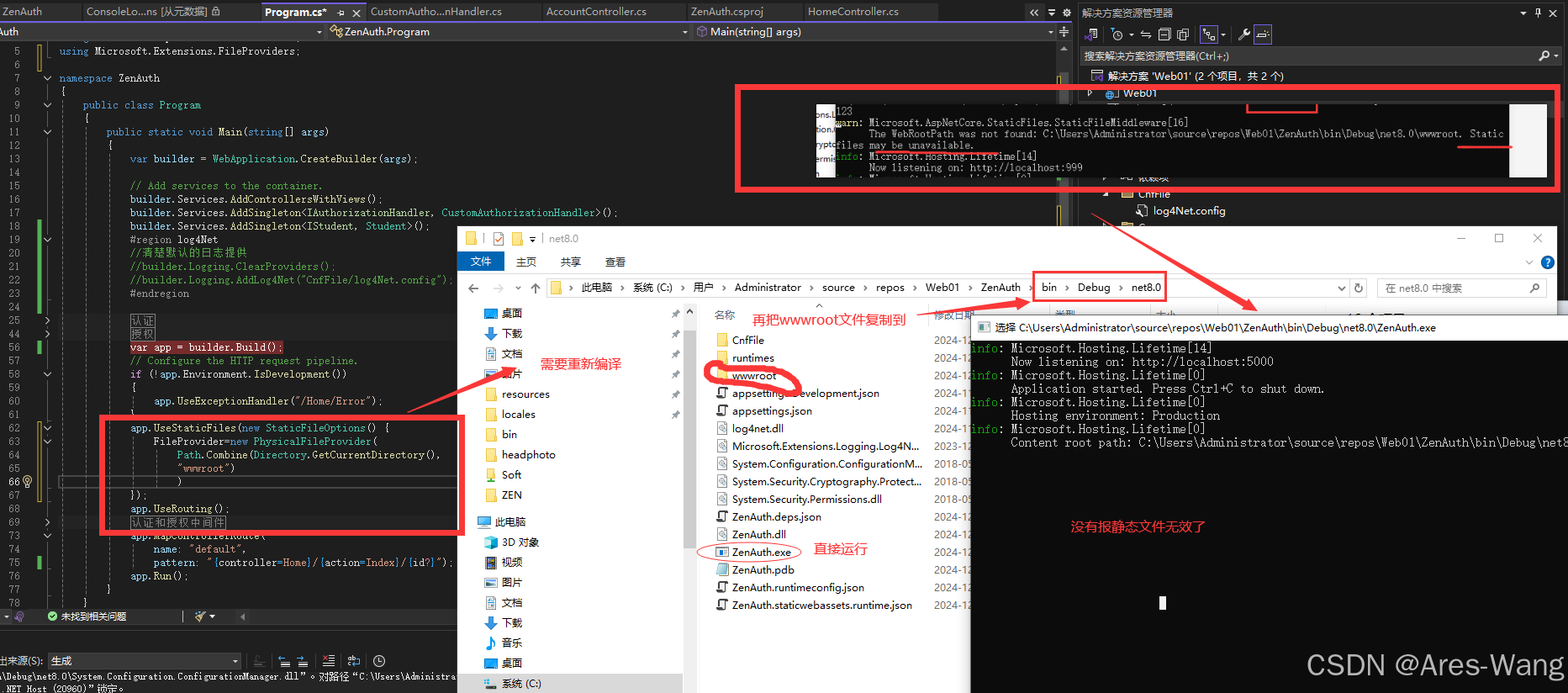Open the pending changes filter dropdown arrow
Screen dimensions: 1568x693
click(x=1131, y=34)
